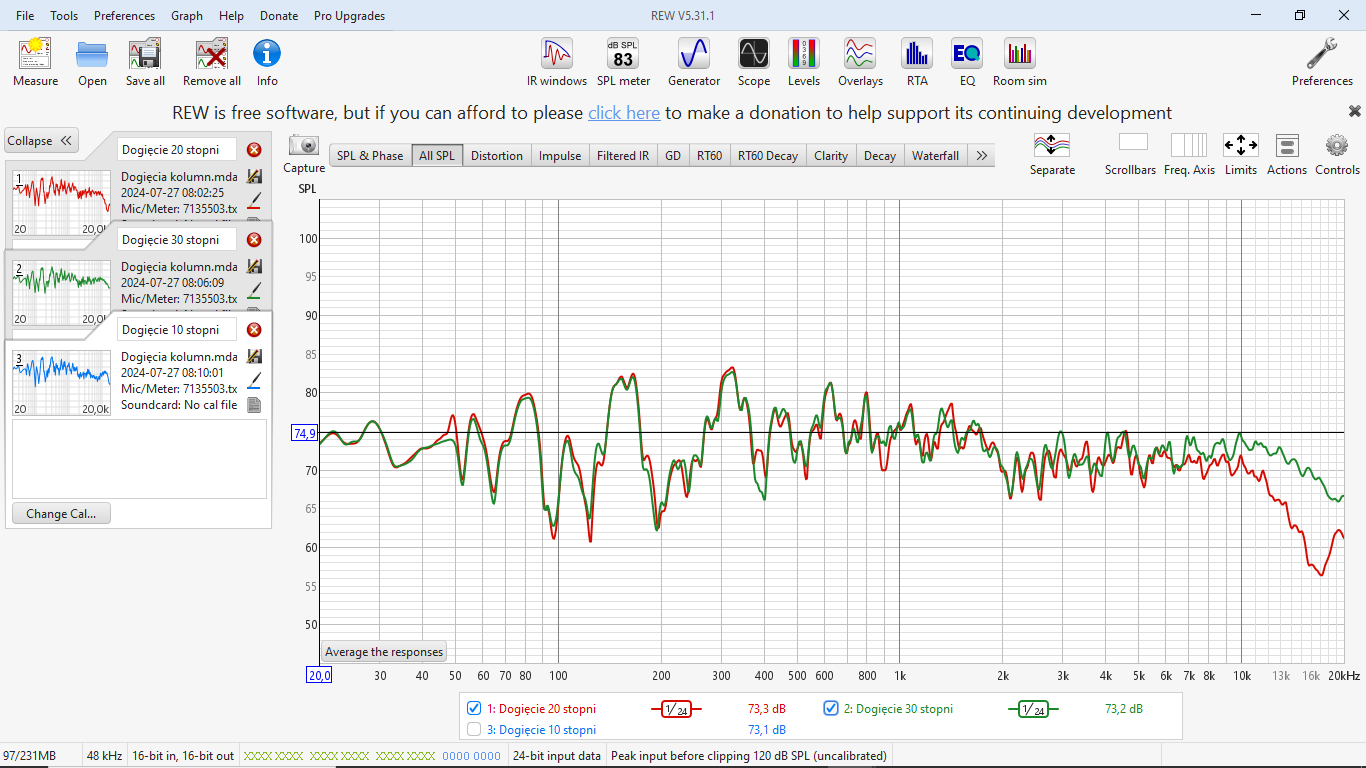Open a measurement file via Open icon

point(92,62)
